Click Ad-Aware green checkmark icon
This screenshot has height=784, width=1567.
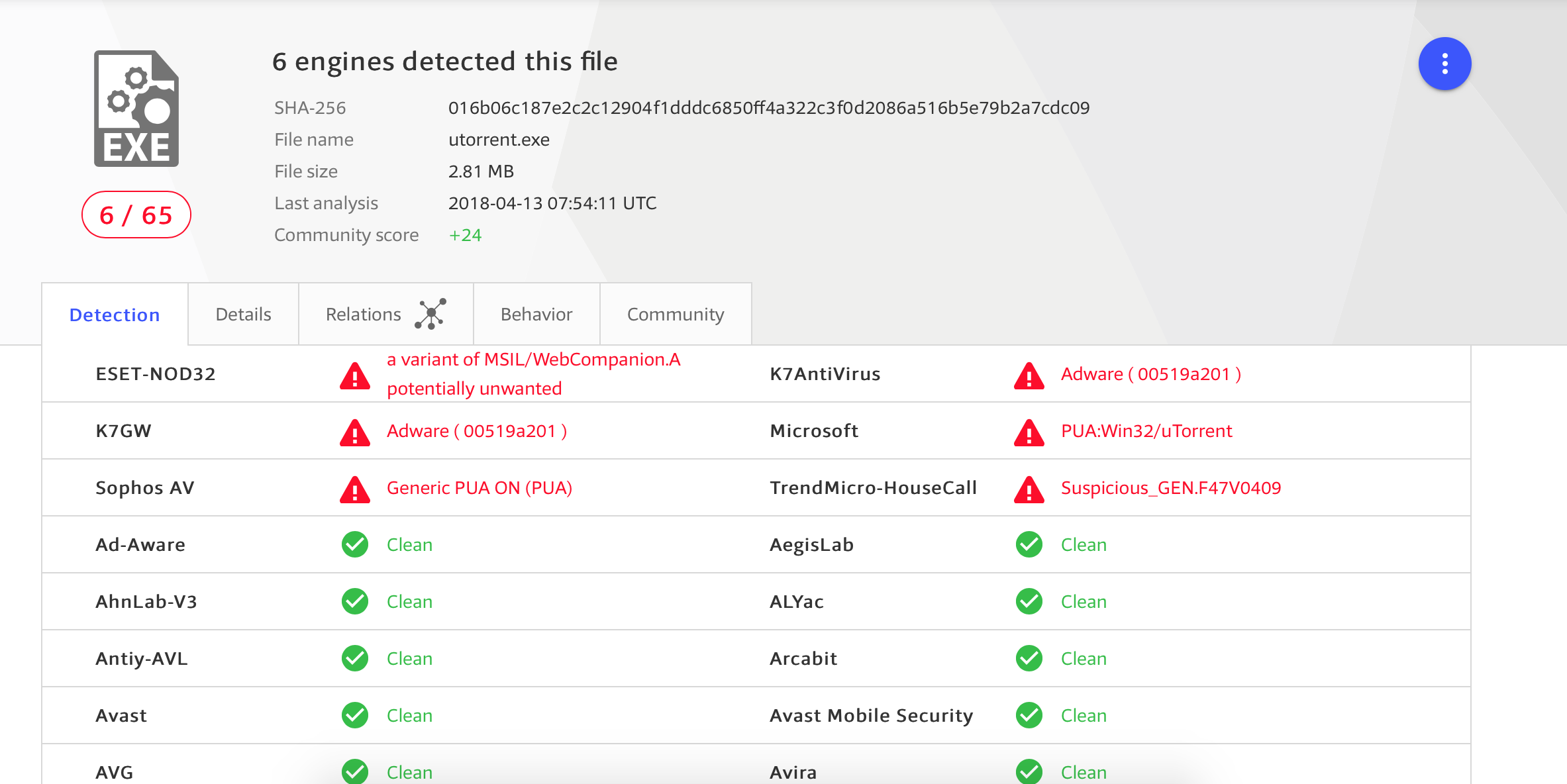click(355, 545)
